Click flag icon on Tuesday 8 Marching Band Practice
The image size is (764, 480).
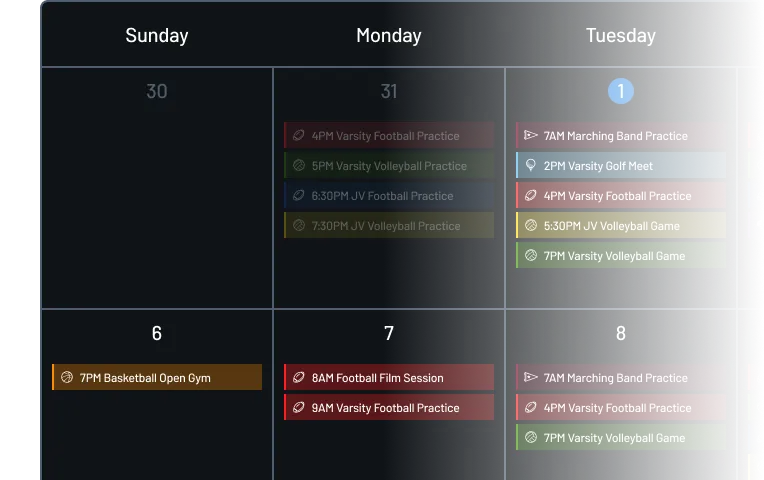(x=531, y=377)
